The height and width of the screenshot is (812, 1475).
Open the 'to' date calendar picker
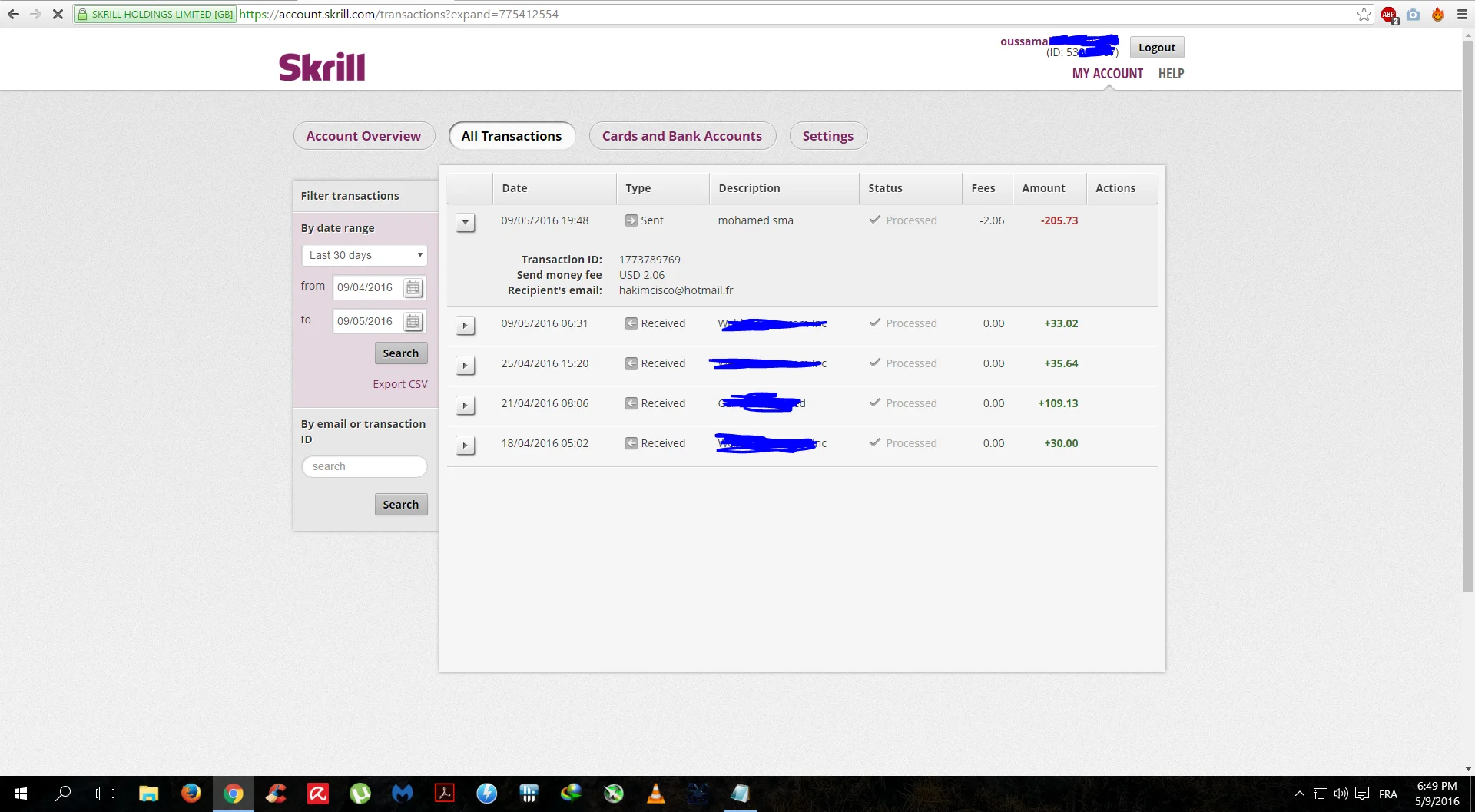click(413, 322)
